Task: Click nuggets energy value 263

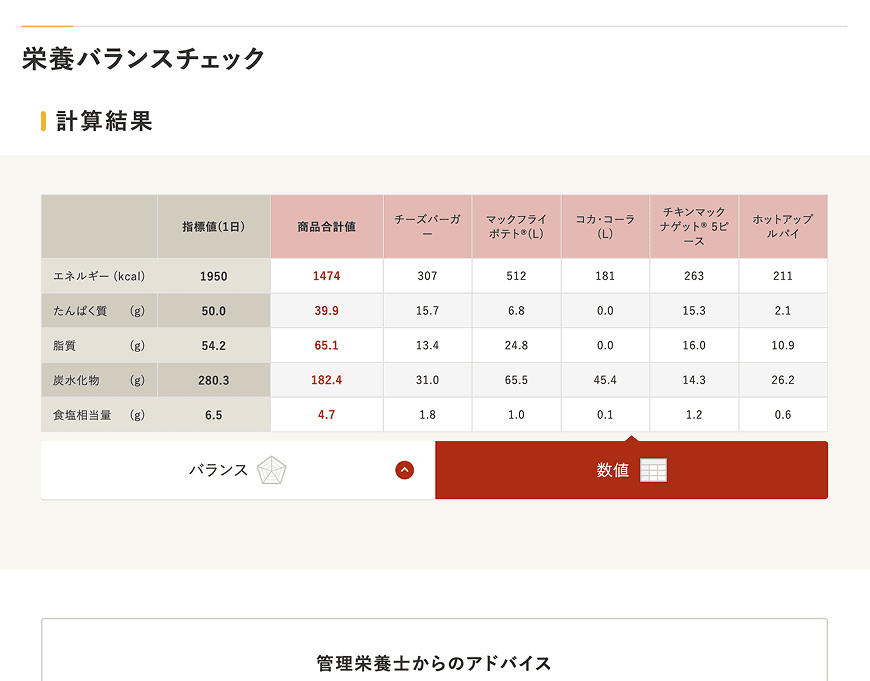Action: [694, 276]
